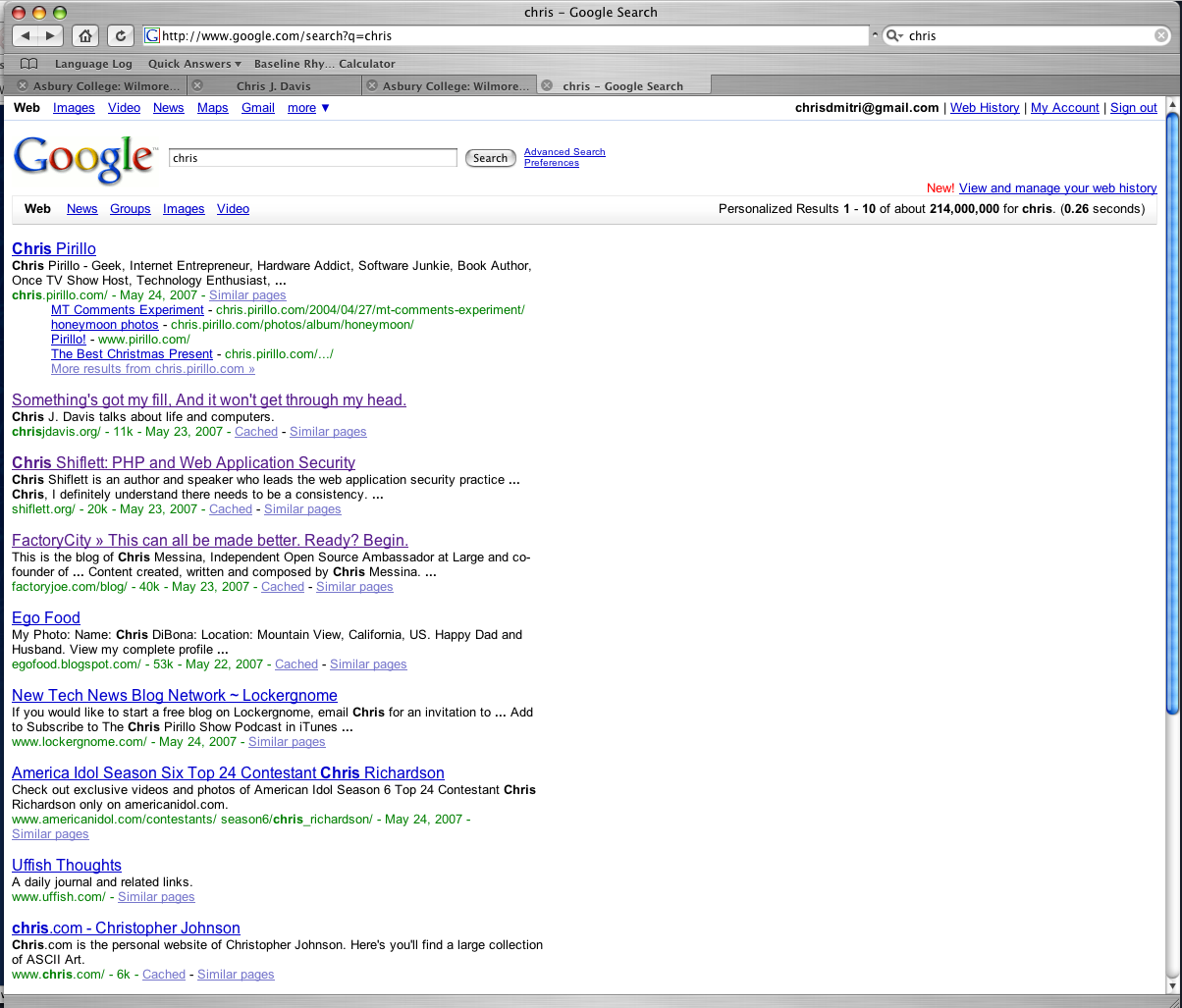
Task: Close the Chris J. Davis tab
Action: click(x=197, y=85)
